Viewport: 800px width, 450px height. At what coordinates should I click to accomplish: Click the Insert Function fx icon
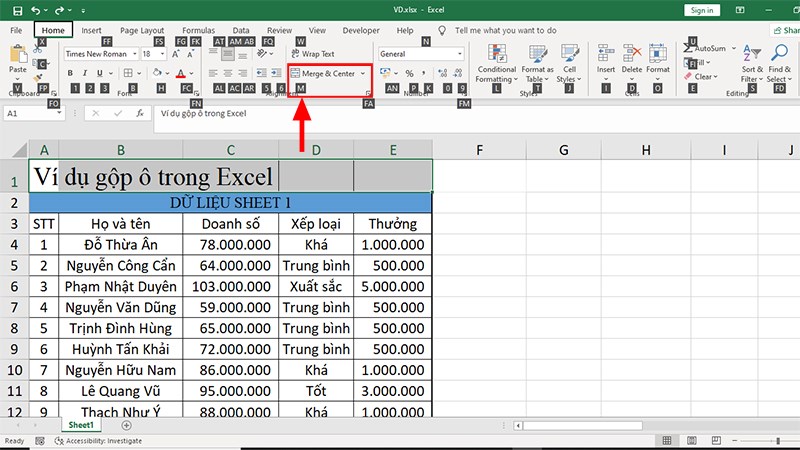pos(140,113)
